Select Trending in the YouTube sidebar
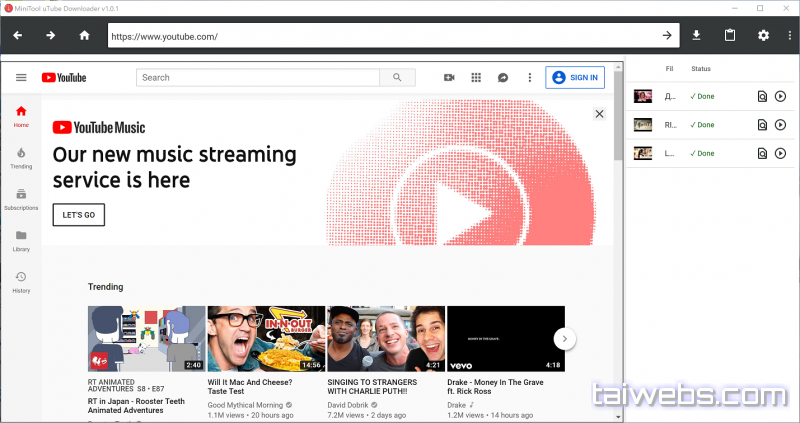Image resolution: width=800 pixels, height=423 pixels. 21,157
